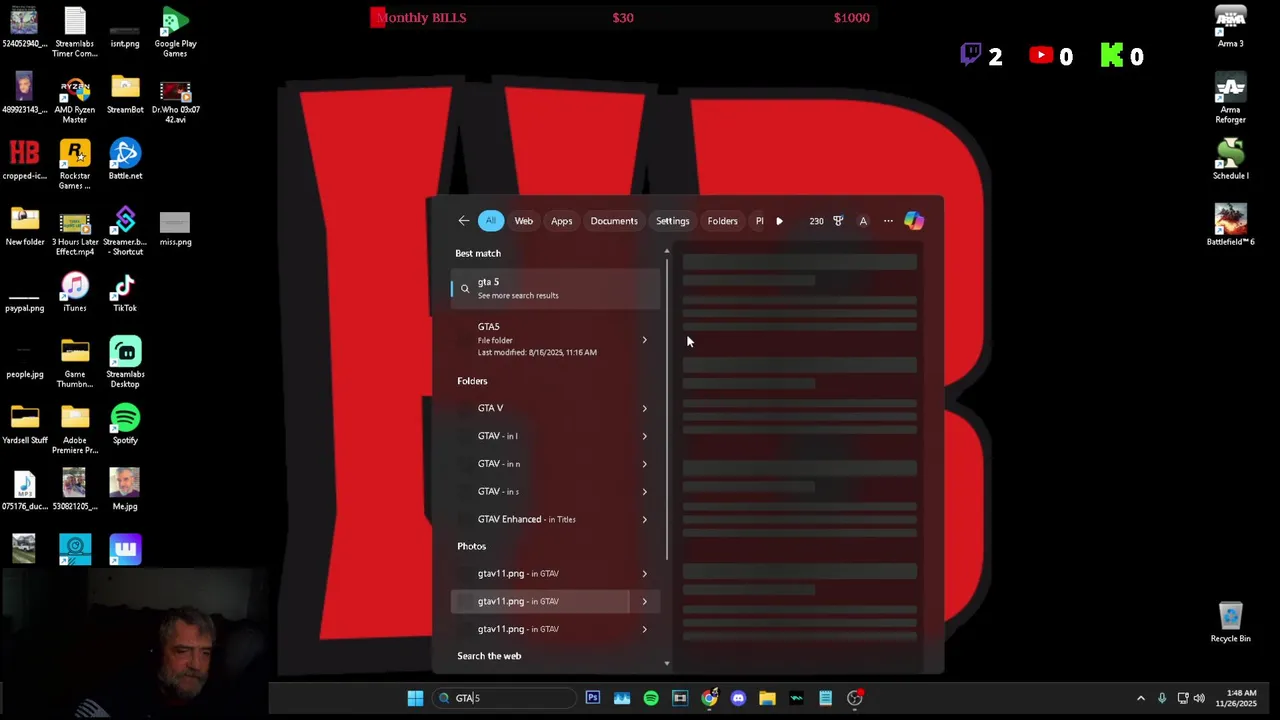Expand the GTAV - in n result arrow
The width and height of the screenshot is (1280, 720).
[x=644, y=464]
